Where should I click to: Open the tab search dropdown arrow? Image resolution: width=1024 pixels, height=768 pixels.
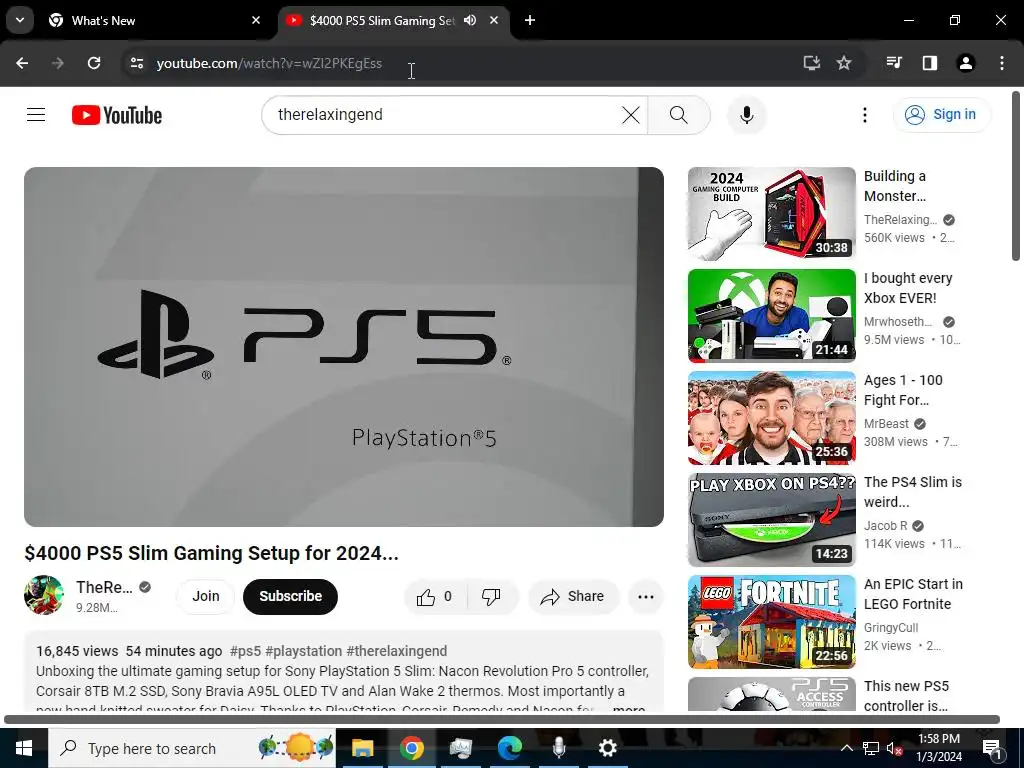(x=20, y=20)
